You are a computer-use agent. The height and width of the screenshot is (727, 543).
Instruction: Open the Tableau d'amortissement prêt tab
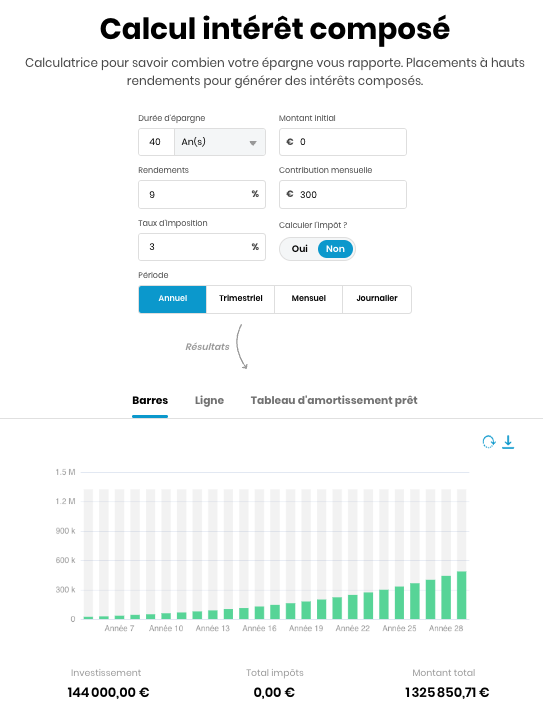click(x=334, y=401)
